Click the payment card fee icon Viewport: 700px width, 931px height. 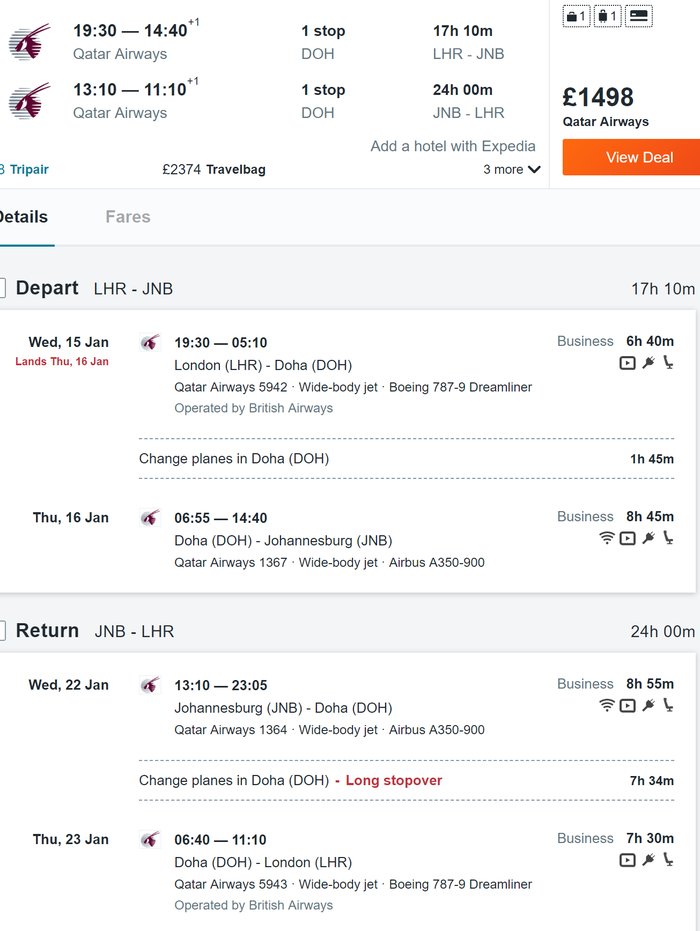click(640, 16)
